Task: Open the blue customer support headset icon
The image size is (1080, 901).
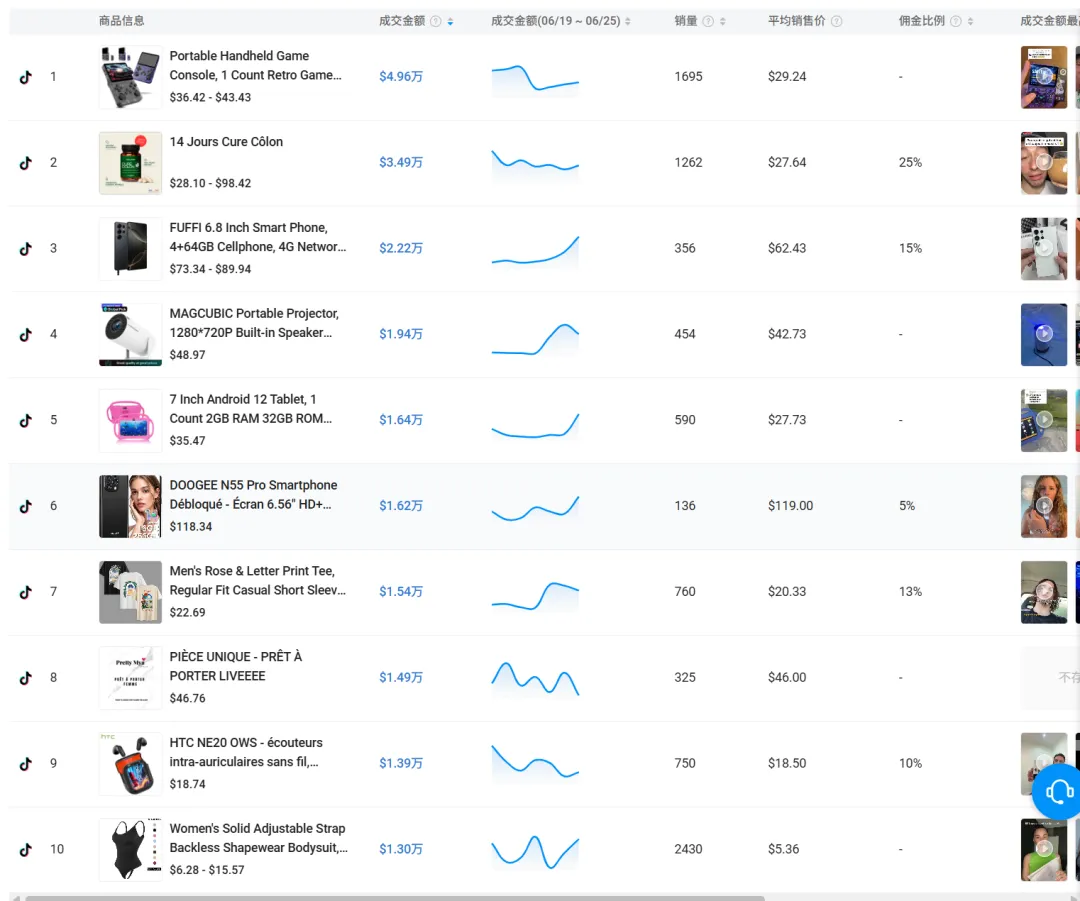Action: point(1059,791)
